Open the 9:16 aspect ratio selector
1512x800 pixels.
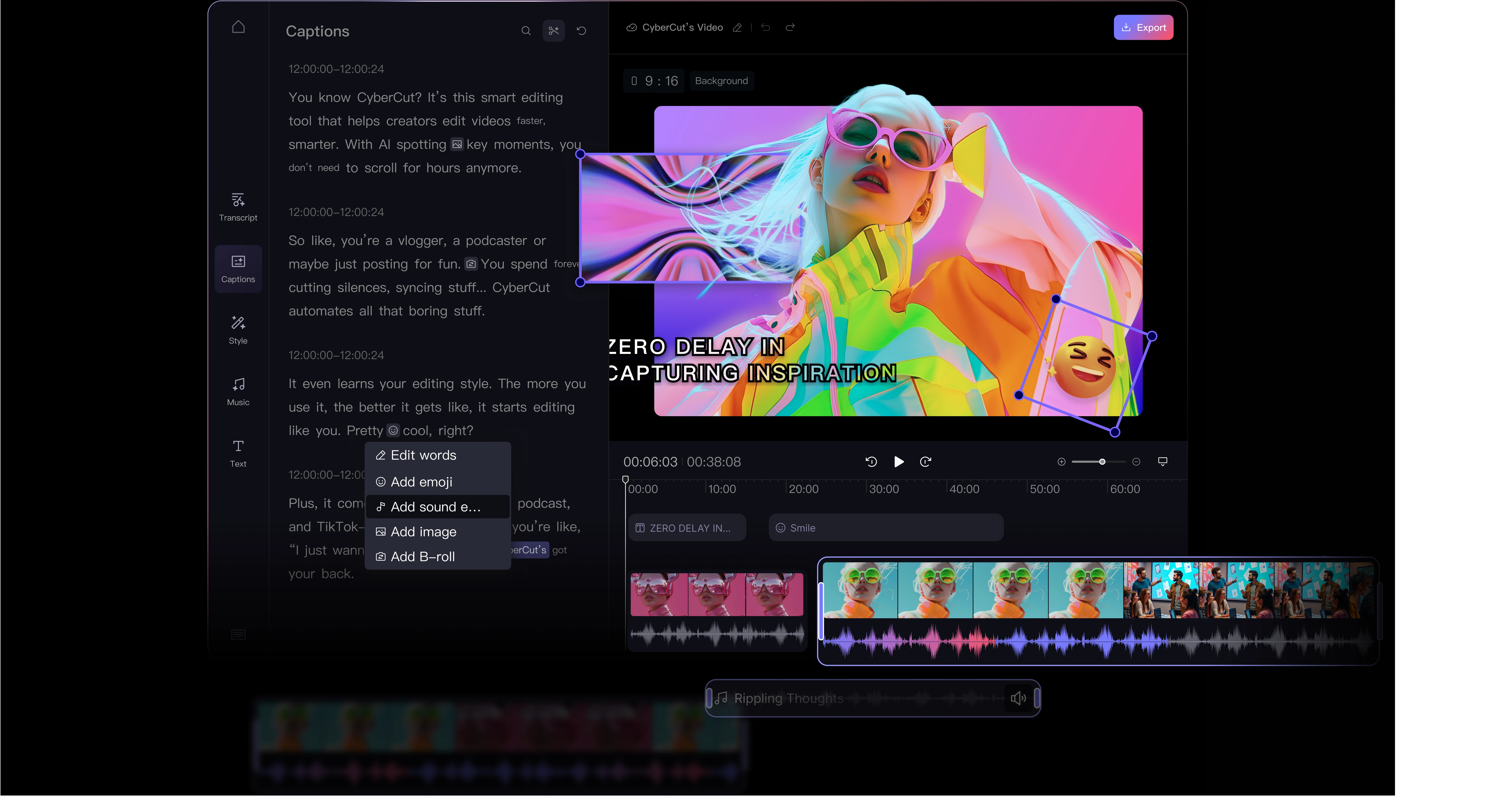[654, 81]
